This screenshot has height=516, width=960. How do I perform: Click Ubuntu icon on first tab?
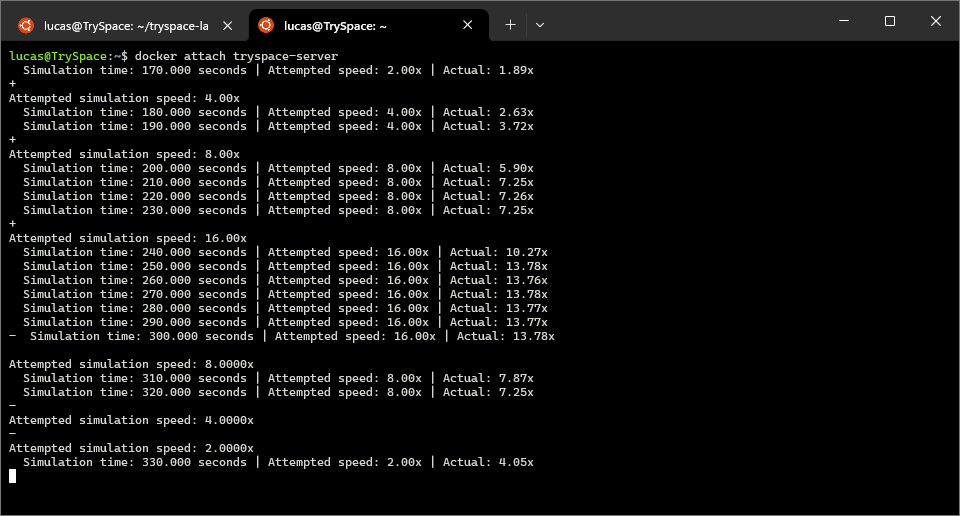click(x=26, y=26)
